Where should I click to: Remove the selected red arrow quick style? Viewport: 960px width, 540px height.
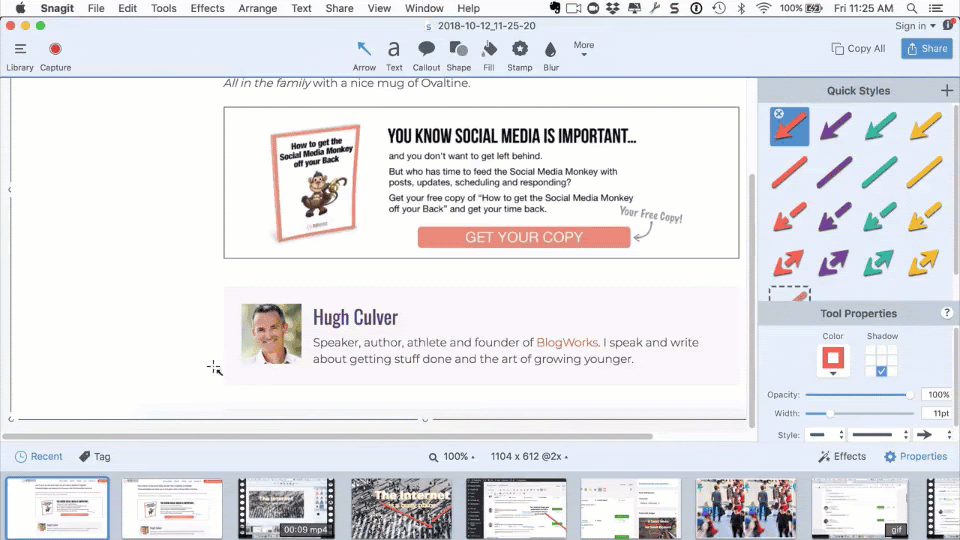[x=778, y=114]
